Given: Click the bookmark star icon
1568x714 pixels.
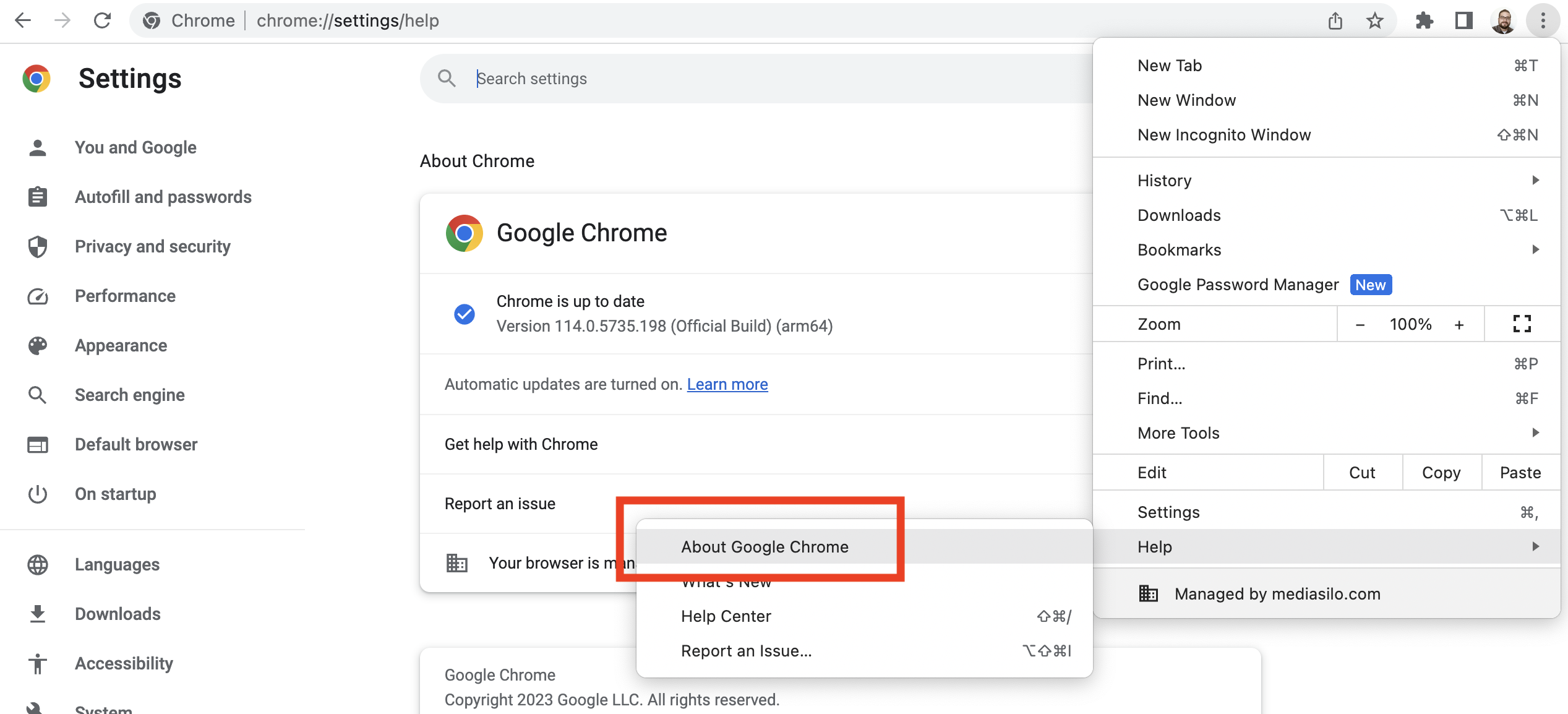Looking at the screenshot, I should coord(1374,20).
